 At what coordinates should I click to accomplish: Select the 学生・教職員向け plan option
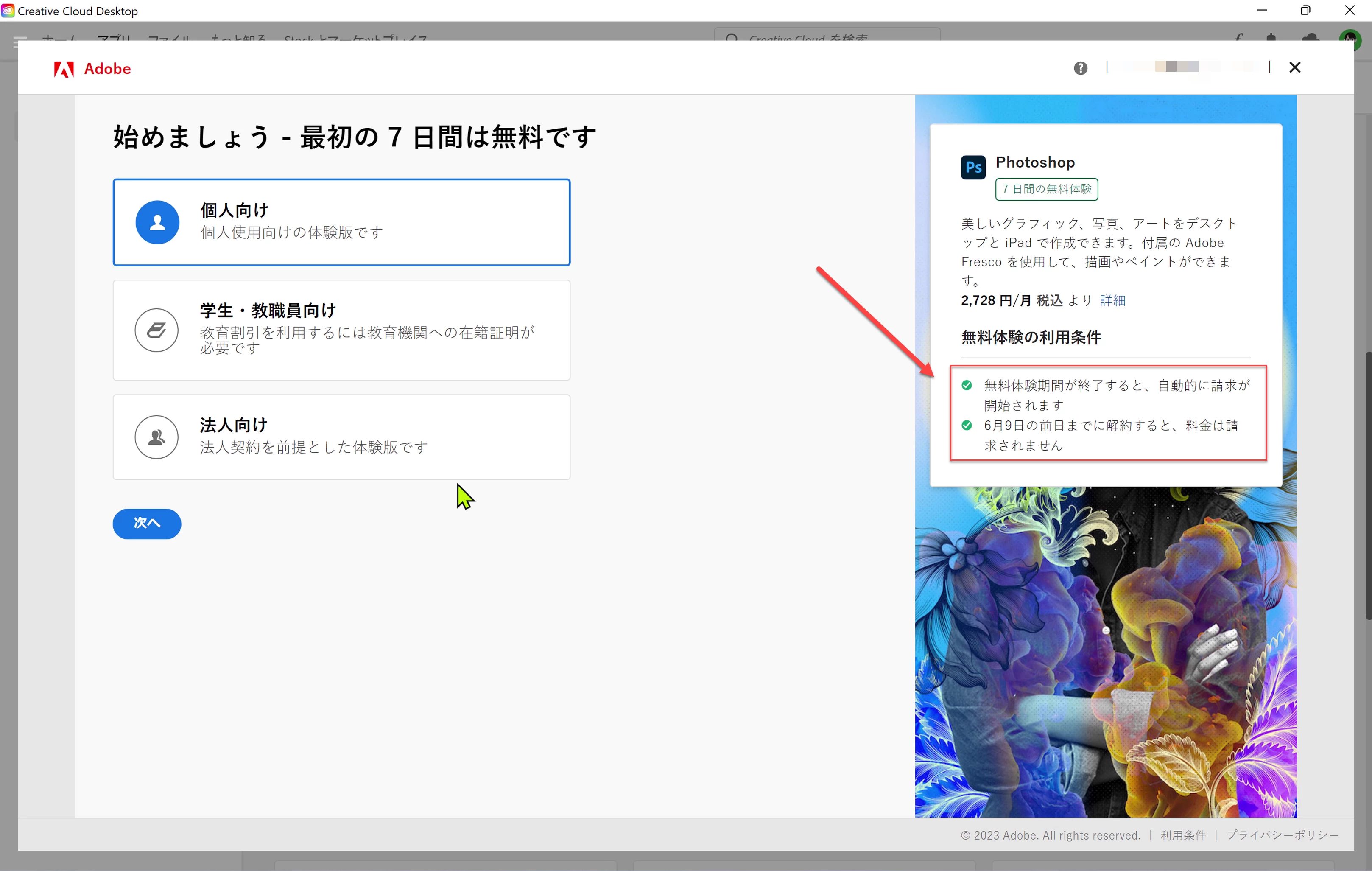(342, 330)
